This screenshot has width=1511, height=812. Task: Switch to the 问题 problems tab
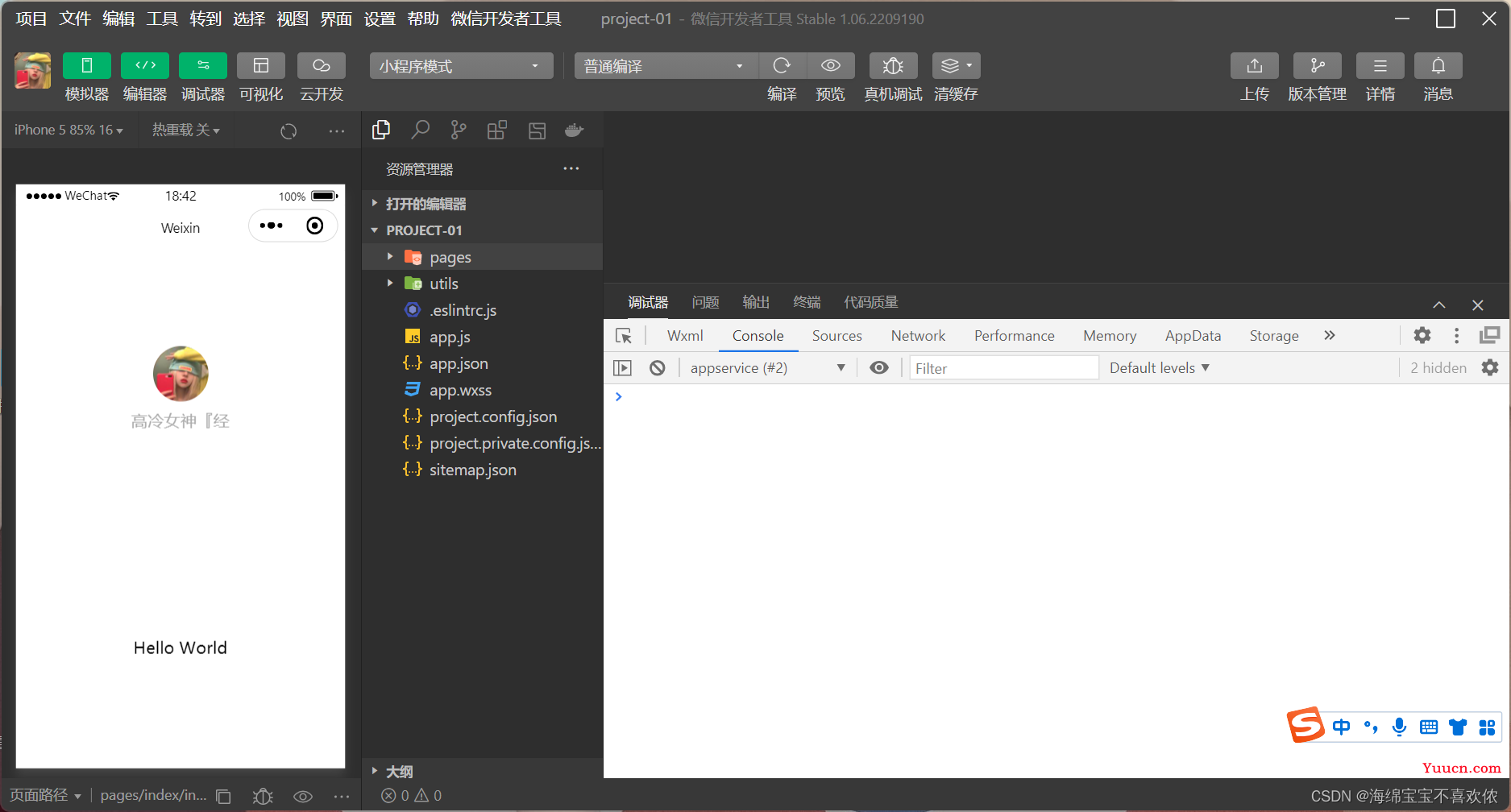[x=705, y=302]
